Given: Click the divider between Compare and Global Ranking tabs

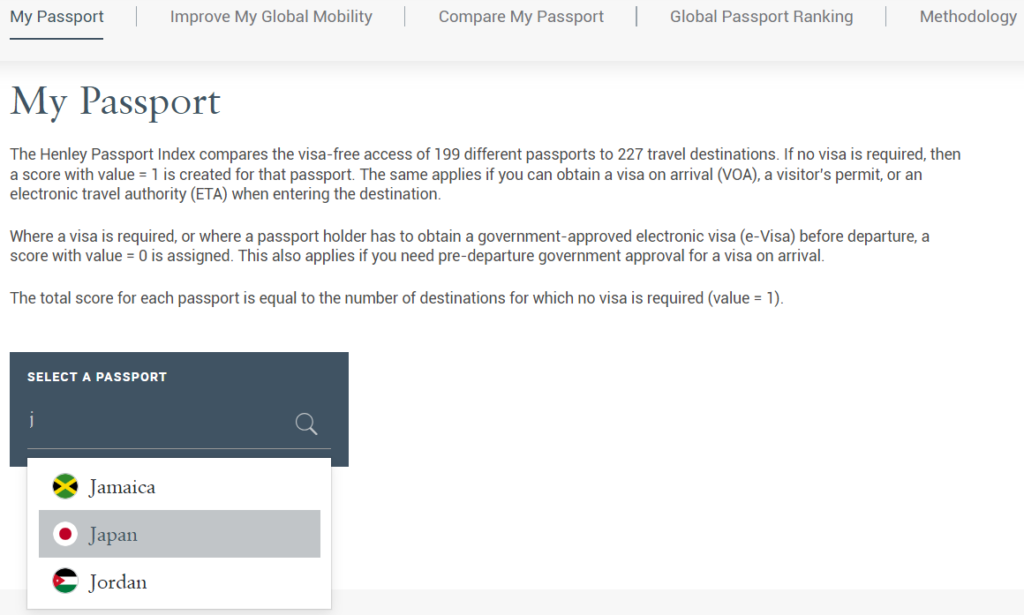Looking at the screenshot, I should (637, 16).
